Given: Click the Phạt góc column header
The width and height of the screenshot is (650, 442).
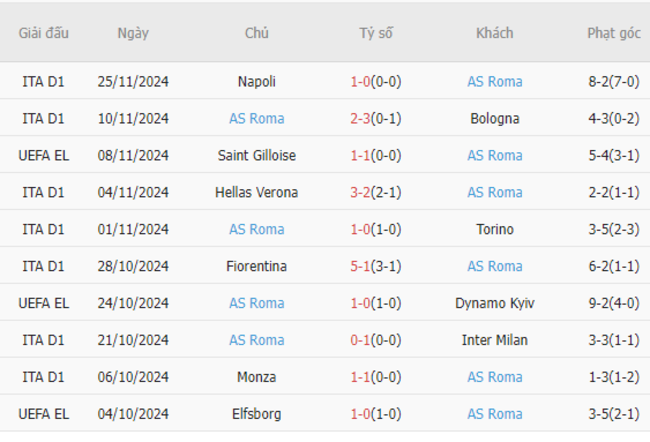Looking at the screenshot, I should click(614, 33).
